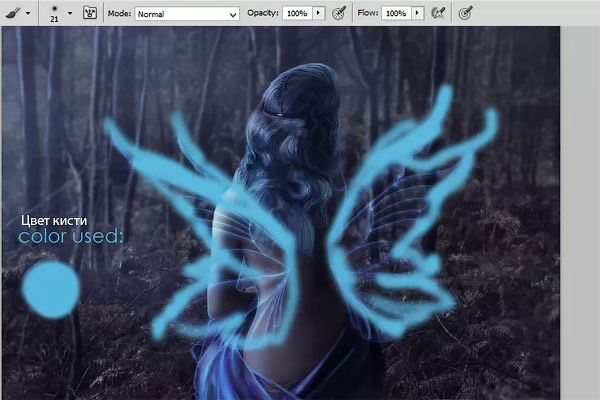The width and height of the screenshot is (600, 400).
Task: Click the blue color swatch circle
Action: pos(50,290)
